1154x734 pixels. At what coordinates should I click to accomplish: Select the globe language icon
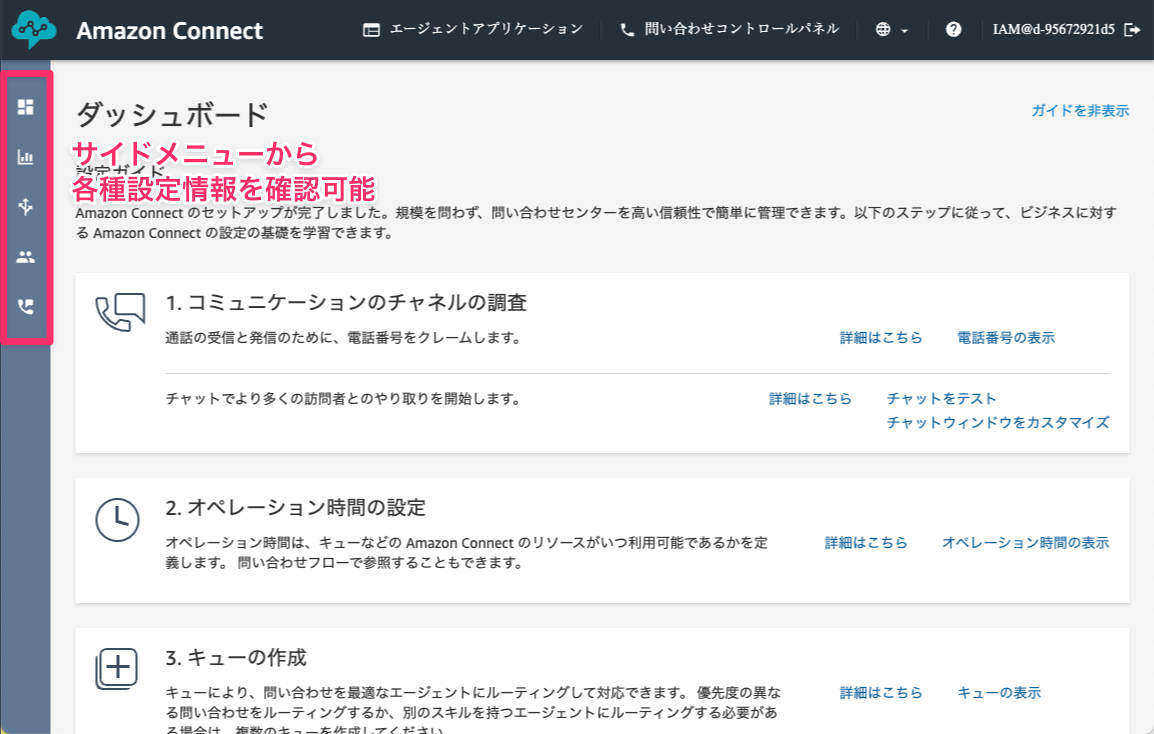884,30
